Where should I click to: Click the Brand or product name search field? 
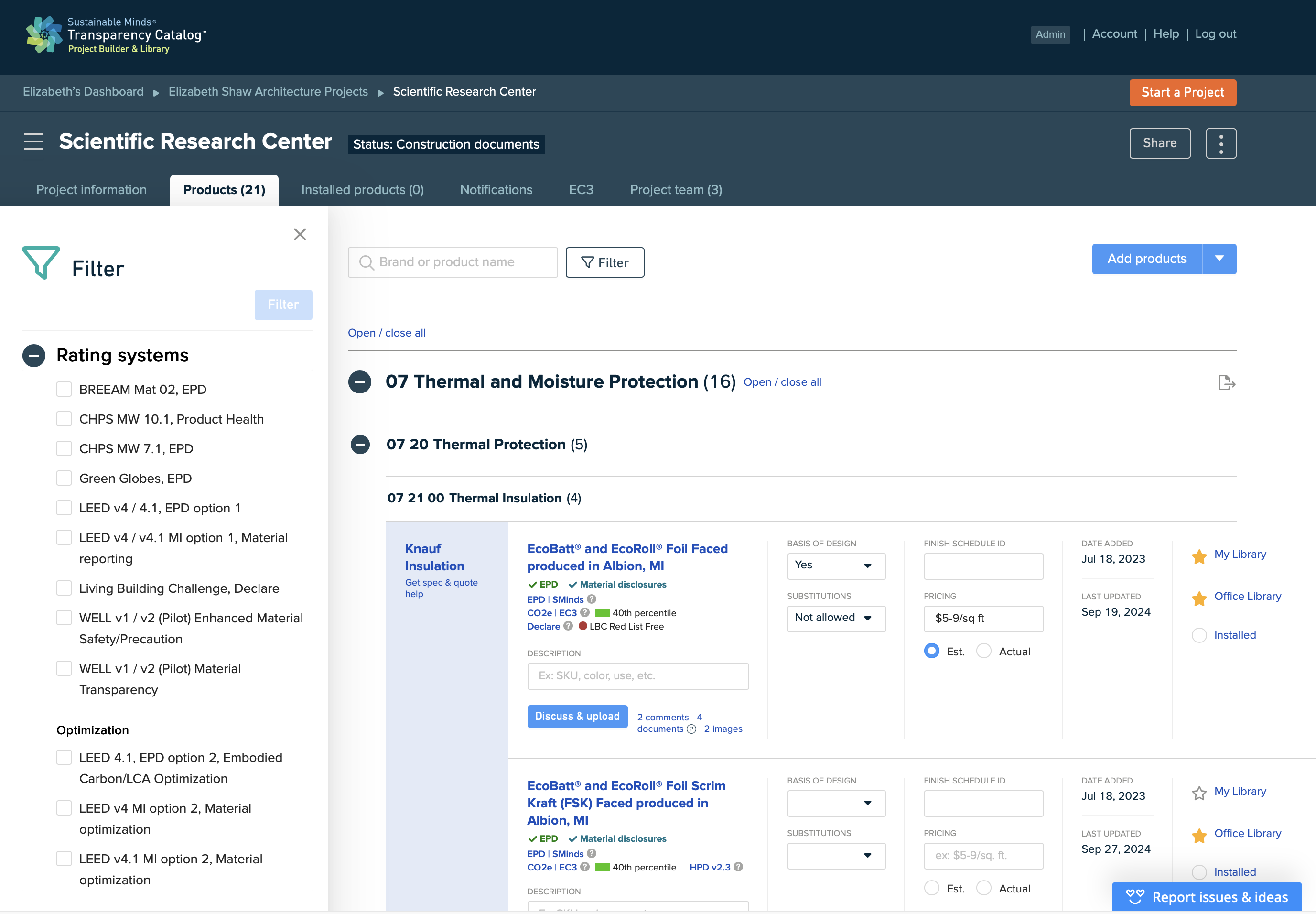click(452, 262)
